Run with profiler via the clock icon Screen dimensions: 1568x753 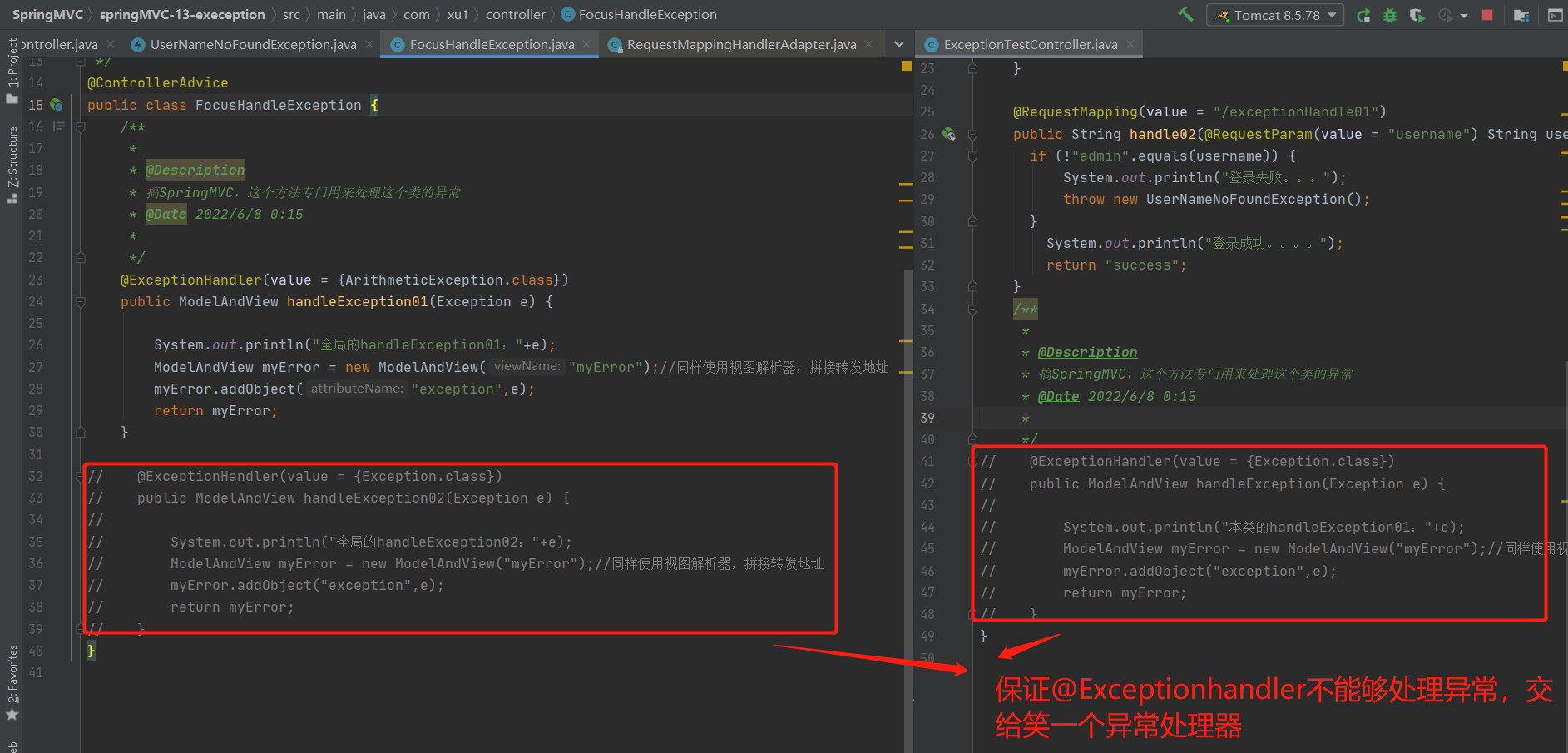point(1446,15)
